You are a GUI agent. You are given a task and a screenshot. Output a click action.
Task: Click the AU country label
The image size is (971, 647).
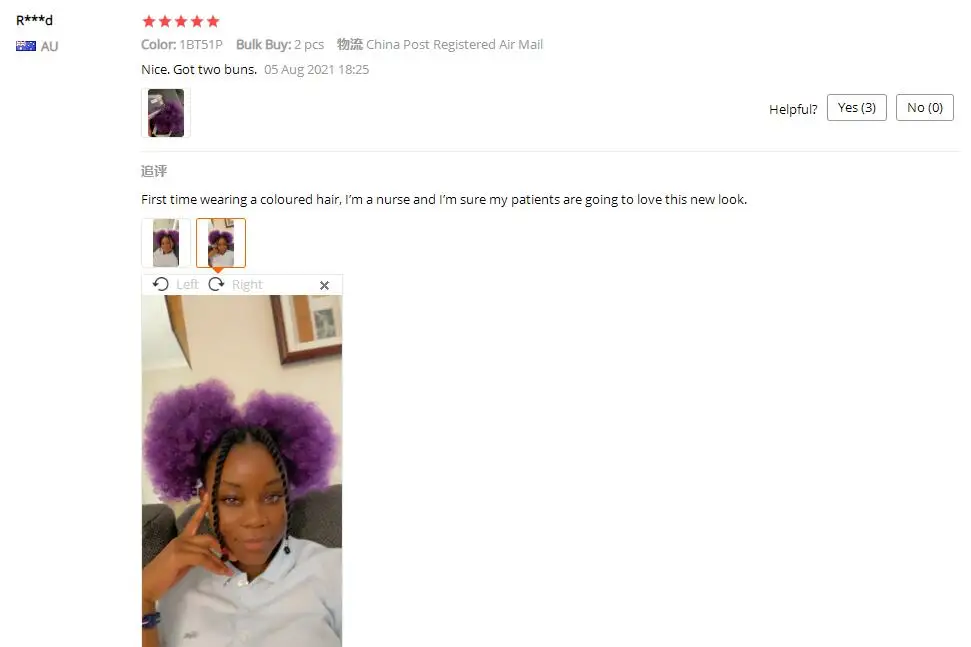click(50, 46)
